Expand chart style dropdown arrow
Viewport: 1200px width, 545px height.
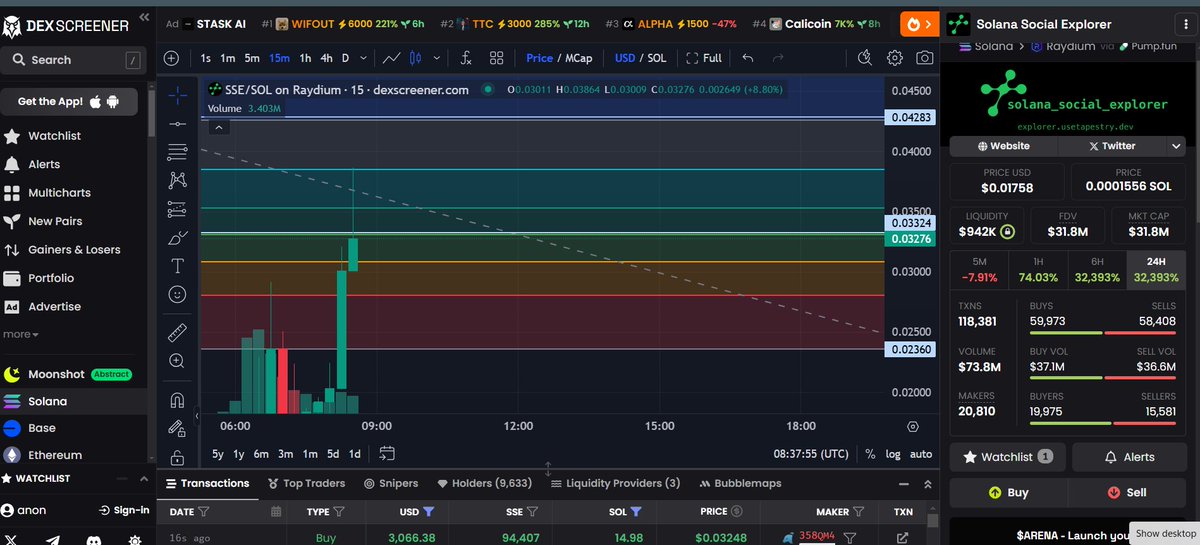pos(437,58)
